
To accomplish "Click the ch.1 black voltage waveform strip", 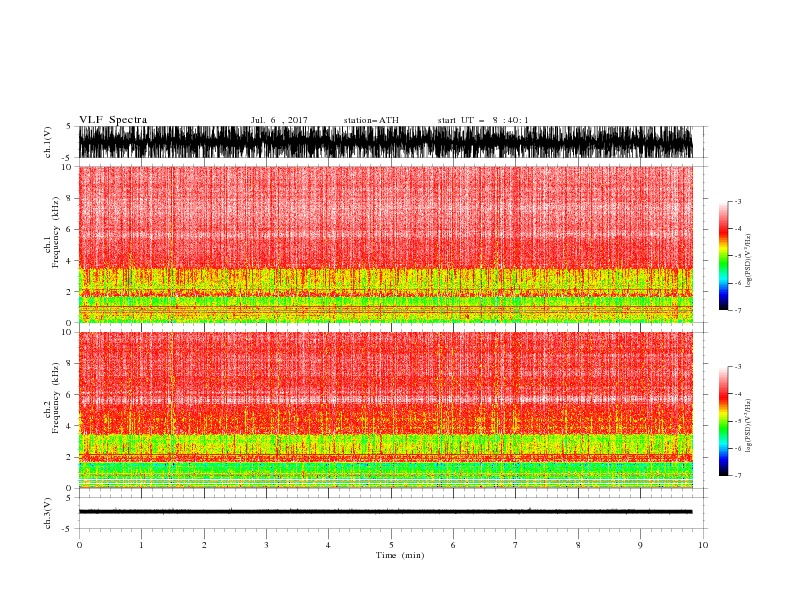I will (x=385, y=142).
